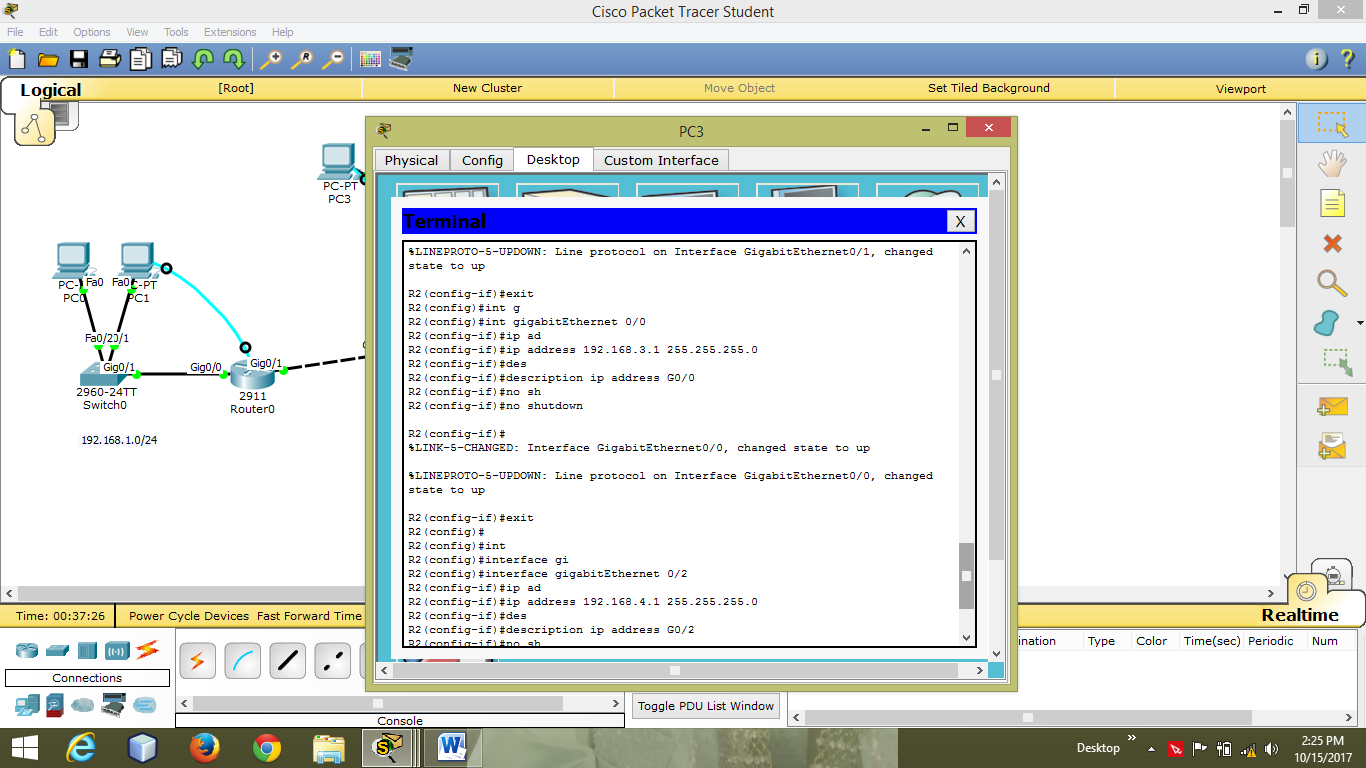Open the drawing palette icon
The height and width of the screenshot is (768, 1366).
coord(370,59)
